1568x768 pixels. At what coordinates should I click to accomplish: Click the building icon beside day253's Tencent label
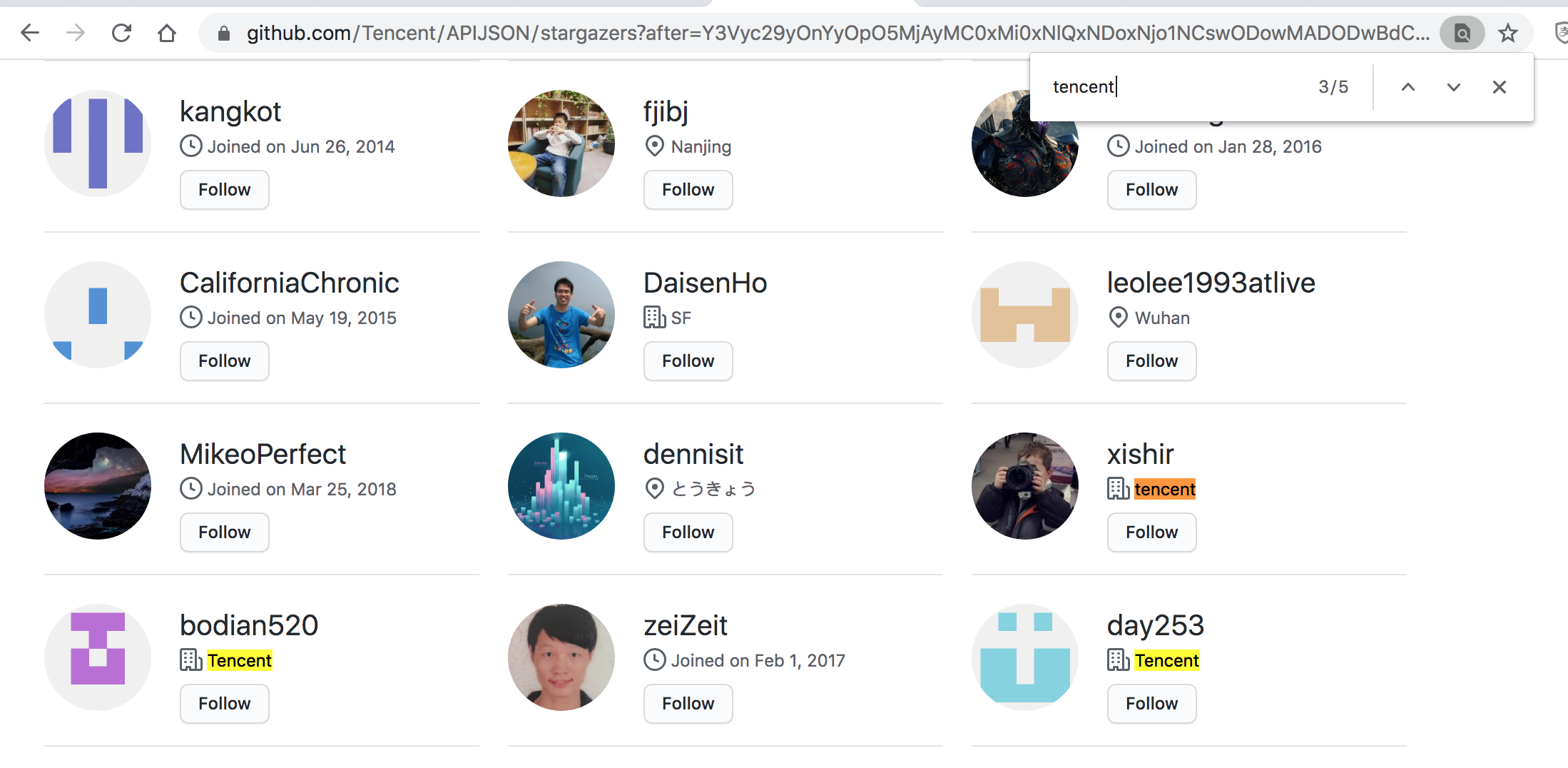click(1117, 660)
